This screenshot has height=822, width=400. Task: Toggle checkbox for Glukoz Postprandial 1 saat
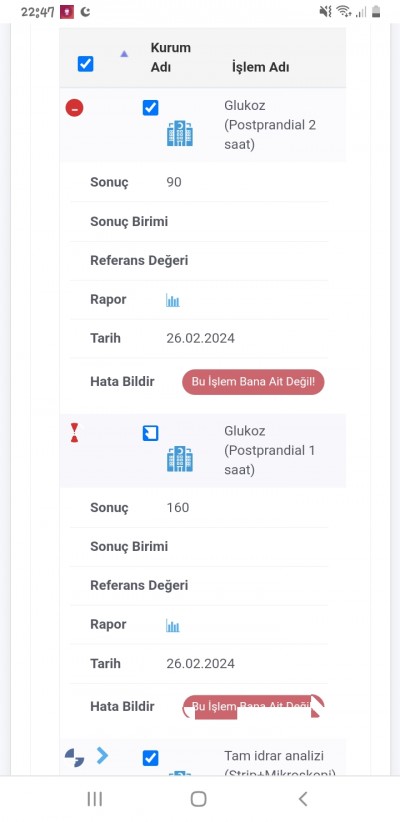[x=150, y=433]
